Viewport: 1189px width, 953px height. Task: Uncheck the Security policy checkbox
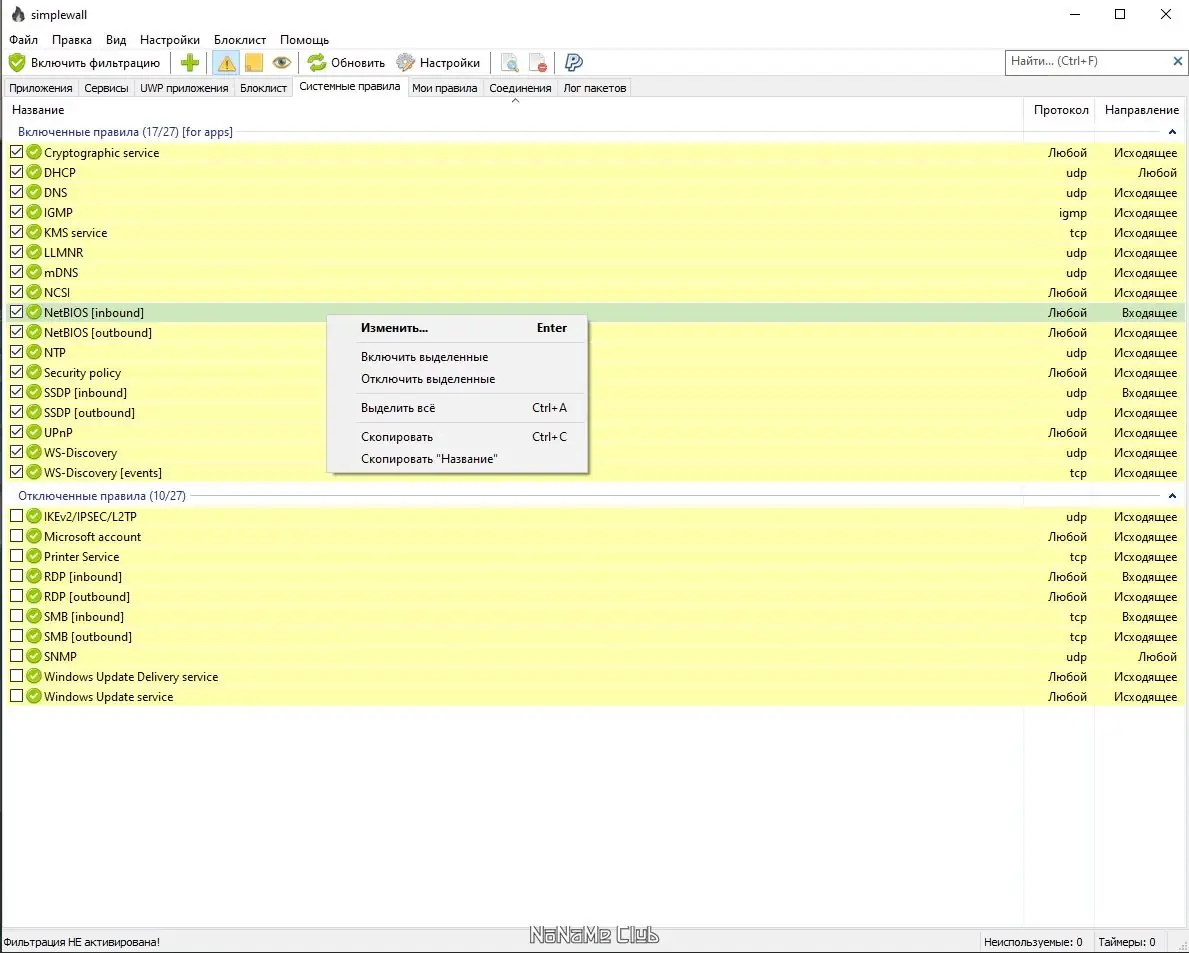click(x=17, y=372)
